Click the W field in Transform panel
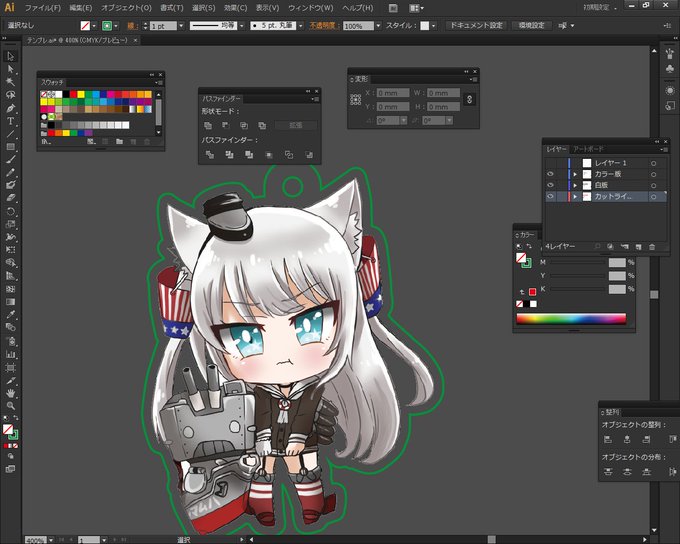Viewport: 680px width, 544px height. point(443,93)
